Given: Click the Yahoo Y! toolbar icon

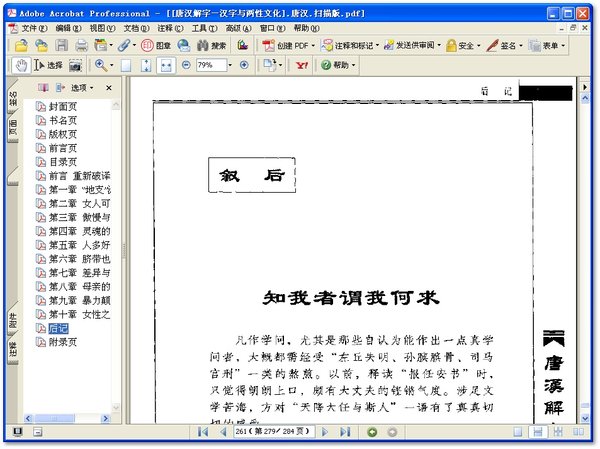Looking at the screenshot, I should click(302, 65).
